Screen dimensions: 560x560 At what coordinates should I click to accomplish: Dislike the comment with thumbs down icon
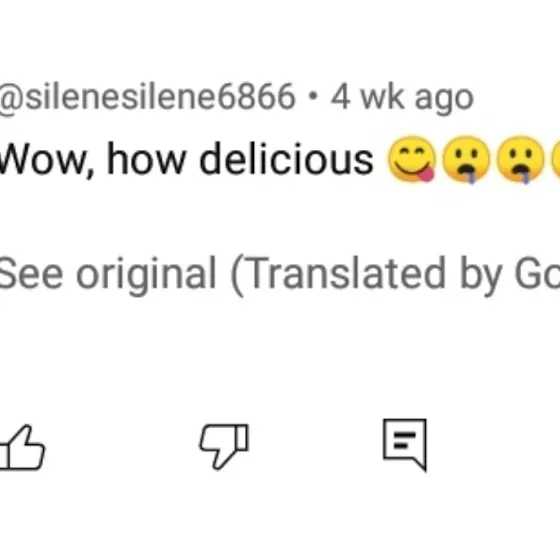(x=224, y=446)
